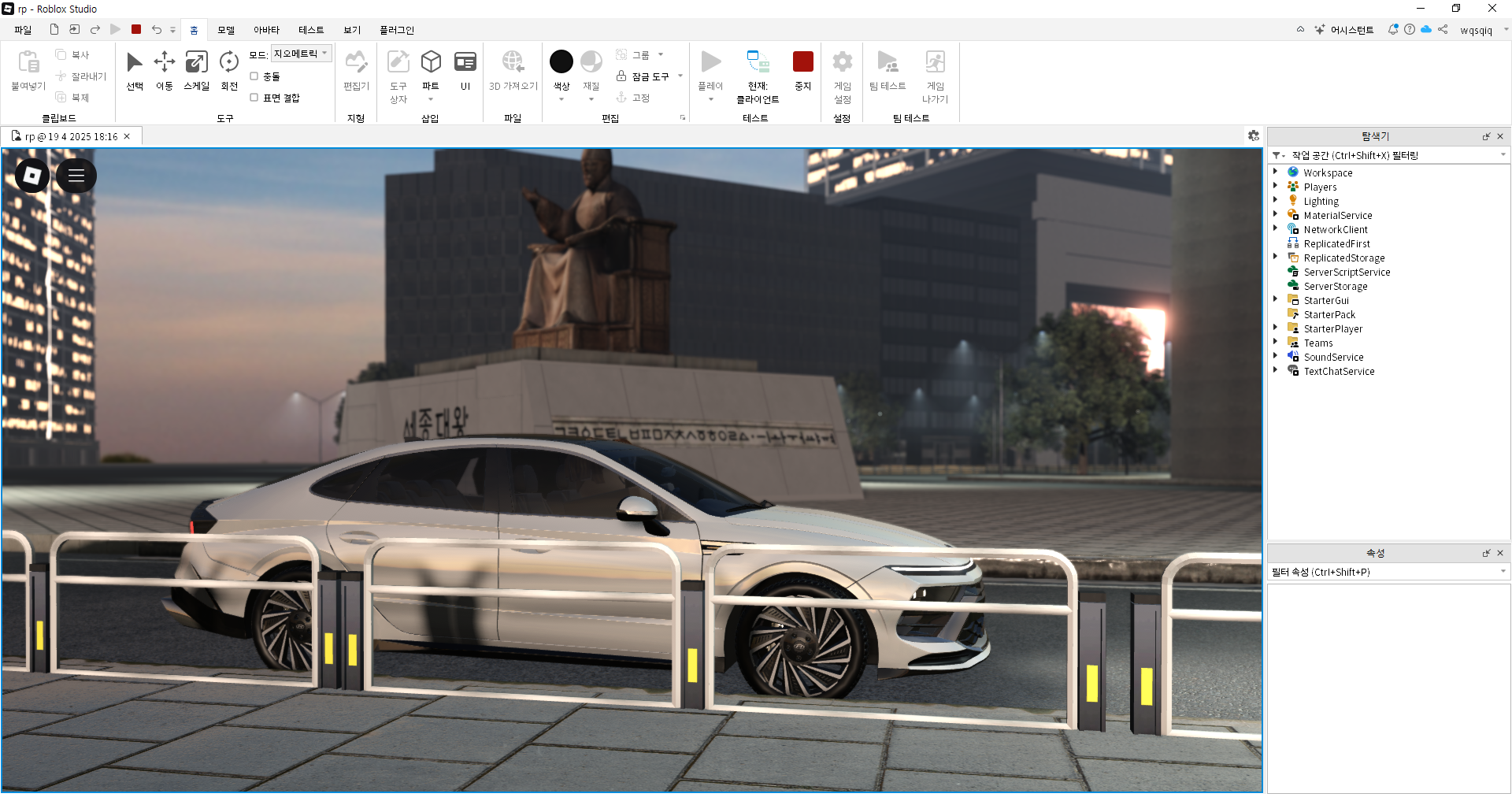Expand the Lighting tree node

(x=1276, y=200)
